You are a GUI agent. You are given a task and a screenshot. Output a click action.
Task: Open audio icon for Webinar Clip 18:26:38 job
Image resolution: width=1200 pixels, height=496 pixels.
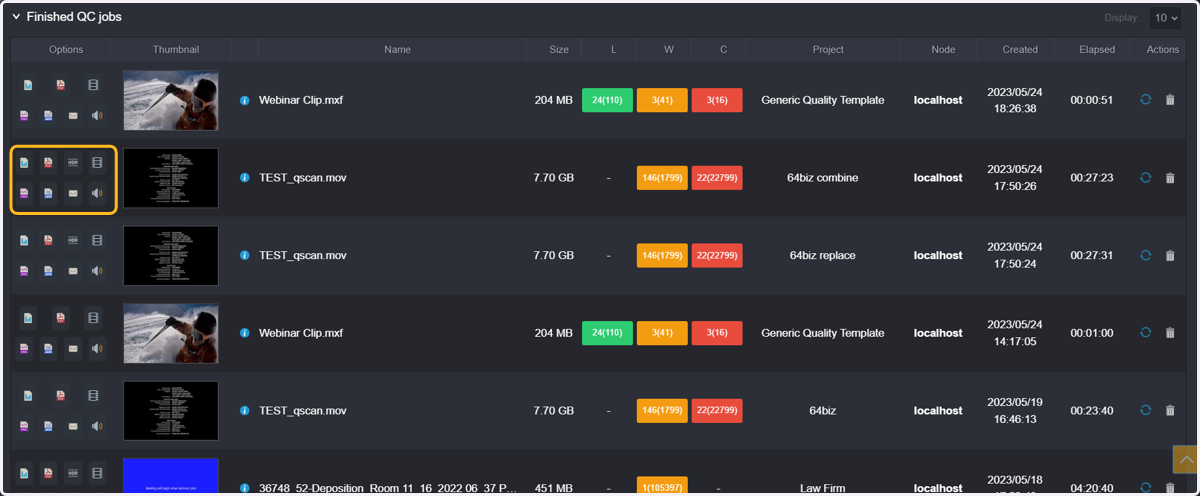coord(97,116)
